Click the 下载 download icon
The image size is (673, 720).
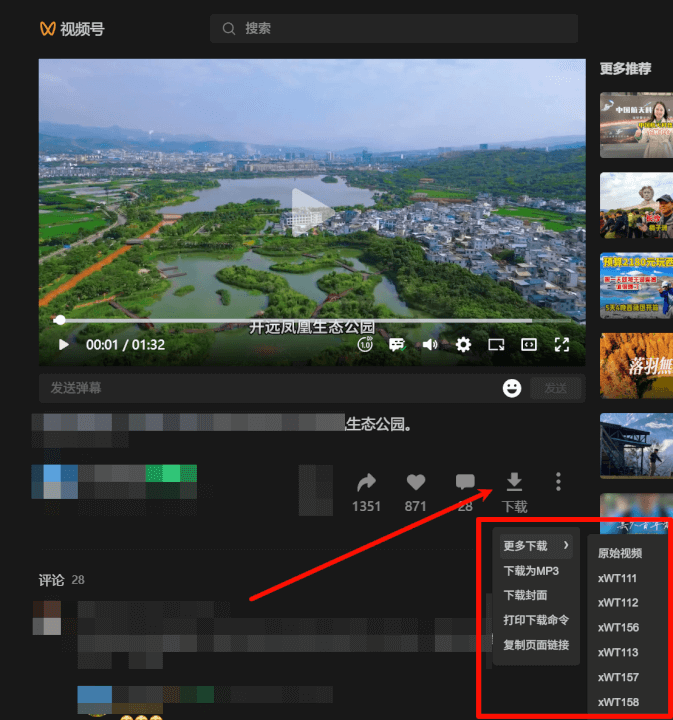coord(514,481)
